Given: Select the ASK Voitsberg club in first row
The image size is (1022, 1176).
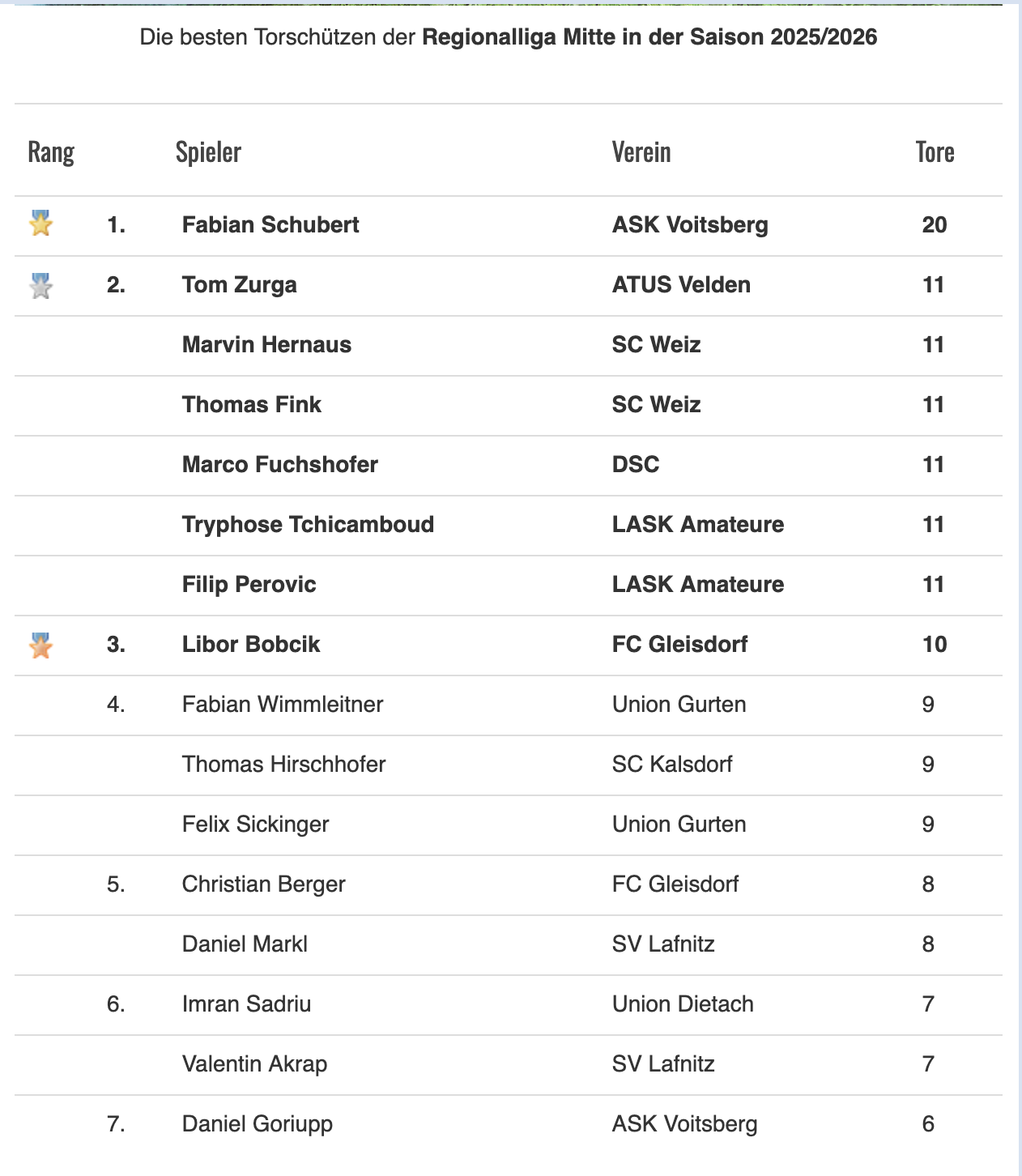Looking at the screenshot, I should 690,224.
